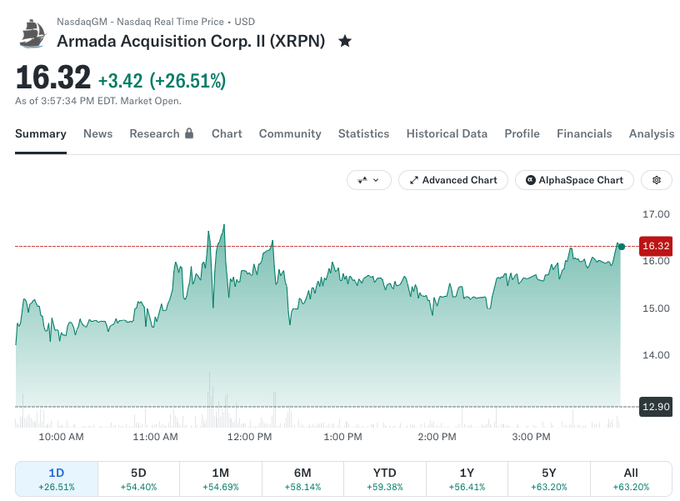Click the current price marker dot
This screenshot has width=680, height=501.
coord(621,246)
